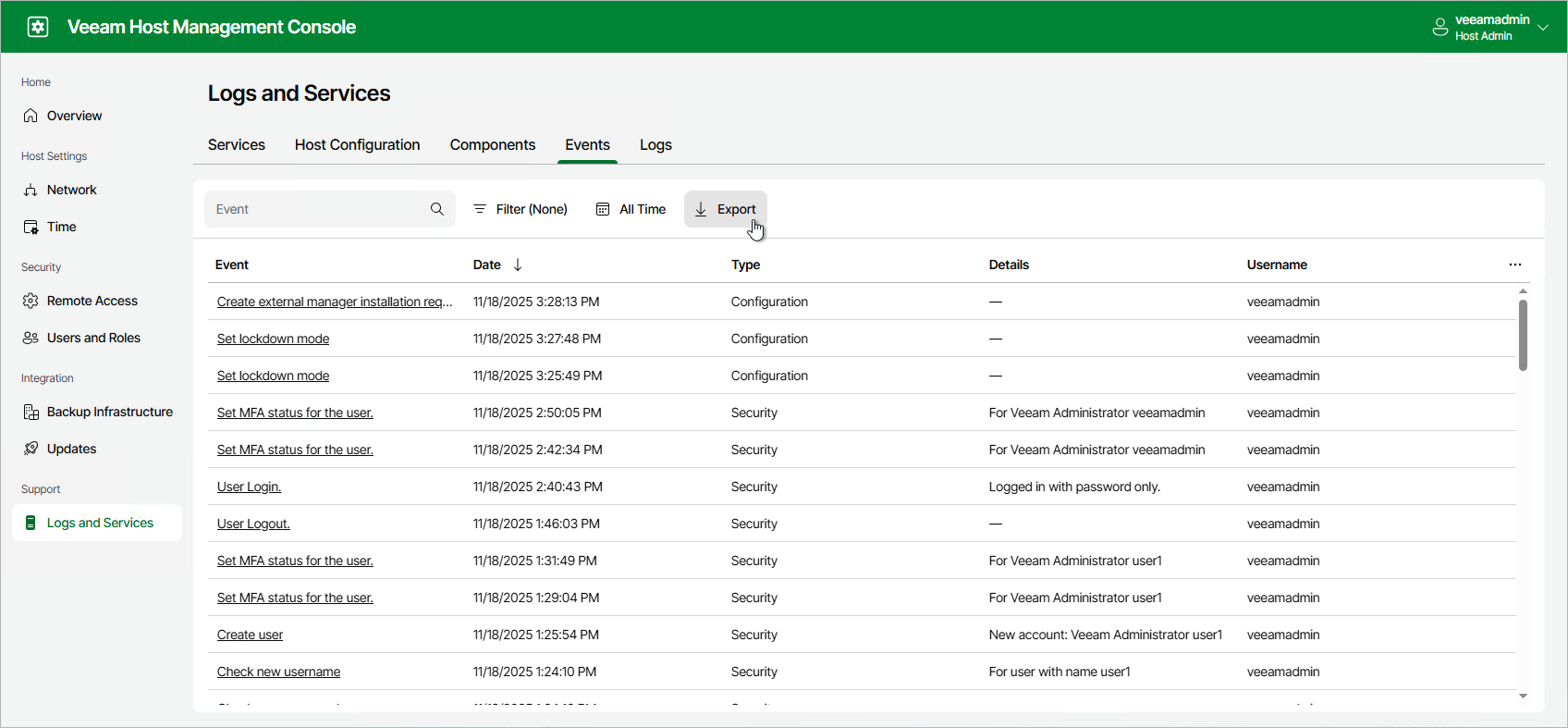Select Logs and Services in sidebar
This screenshot has height=728, width=1568.
click(97, 523)
